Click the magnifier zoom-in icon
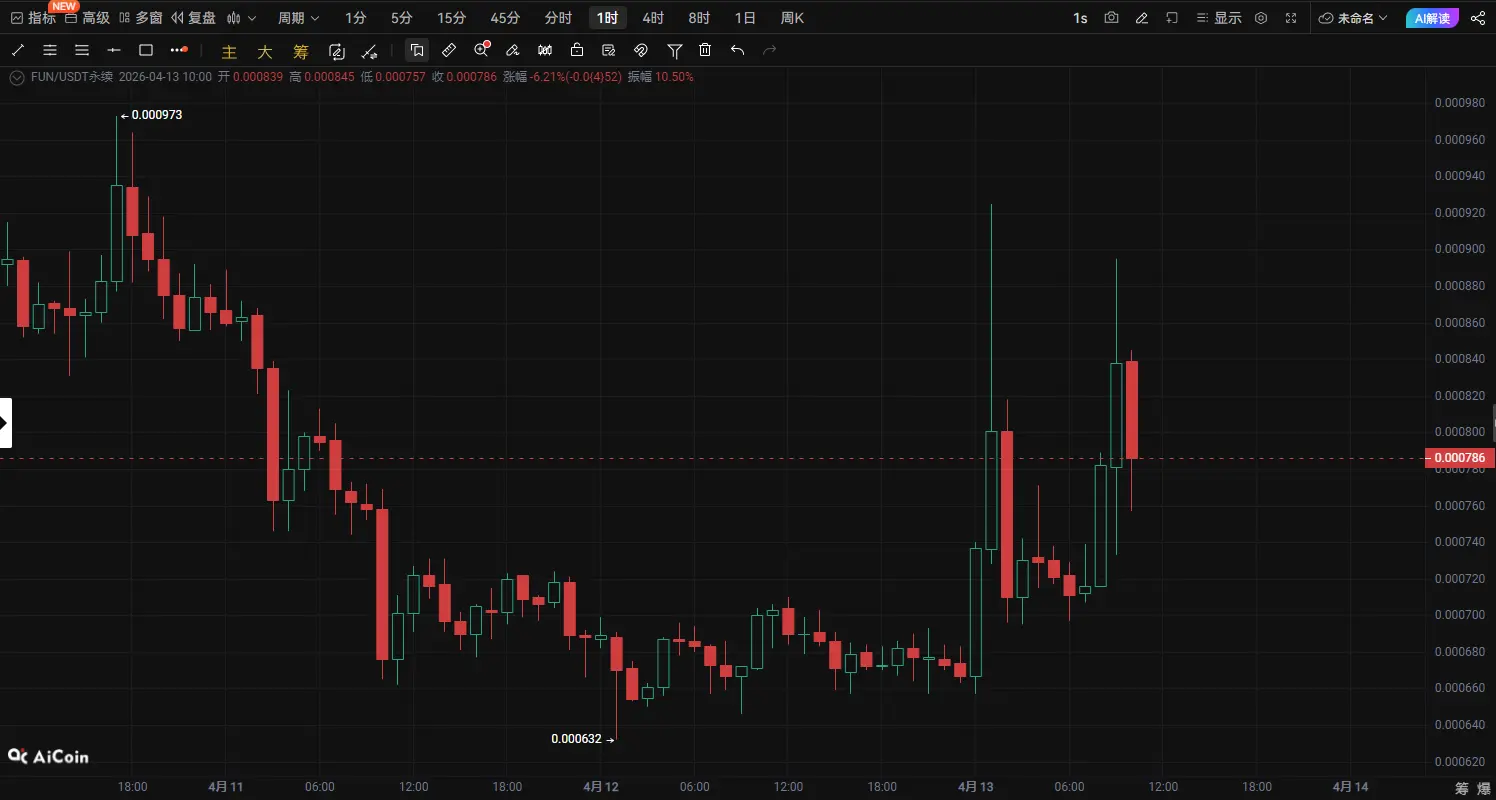 [x=481, y=50]
